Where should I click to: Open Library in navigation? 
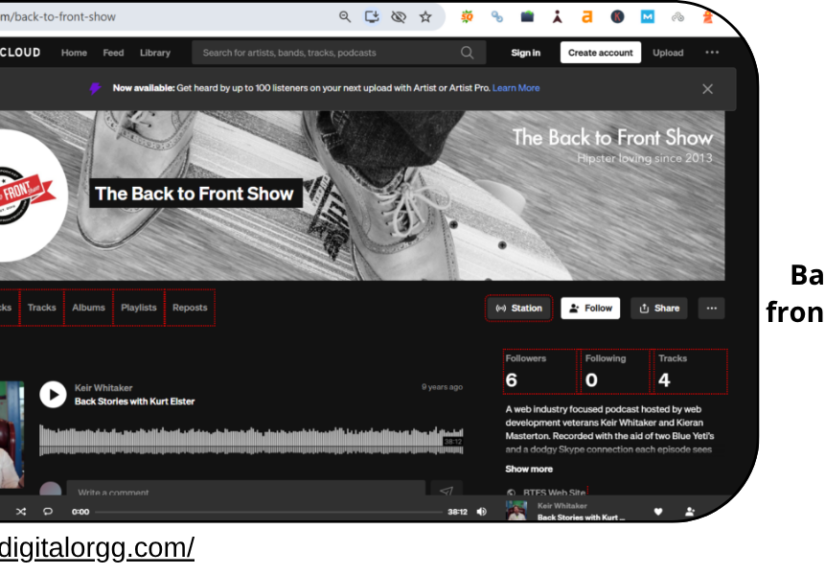pyautogui.click(x=155, y=53)
